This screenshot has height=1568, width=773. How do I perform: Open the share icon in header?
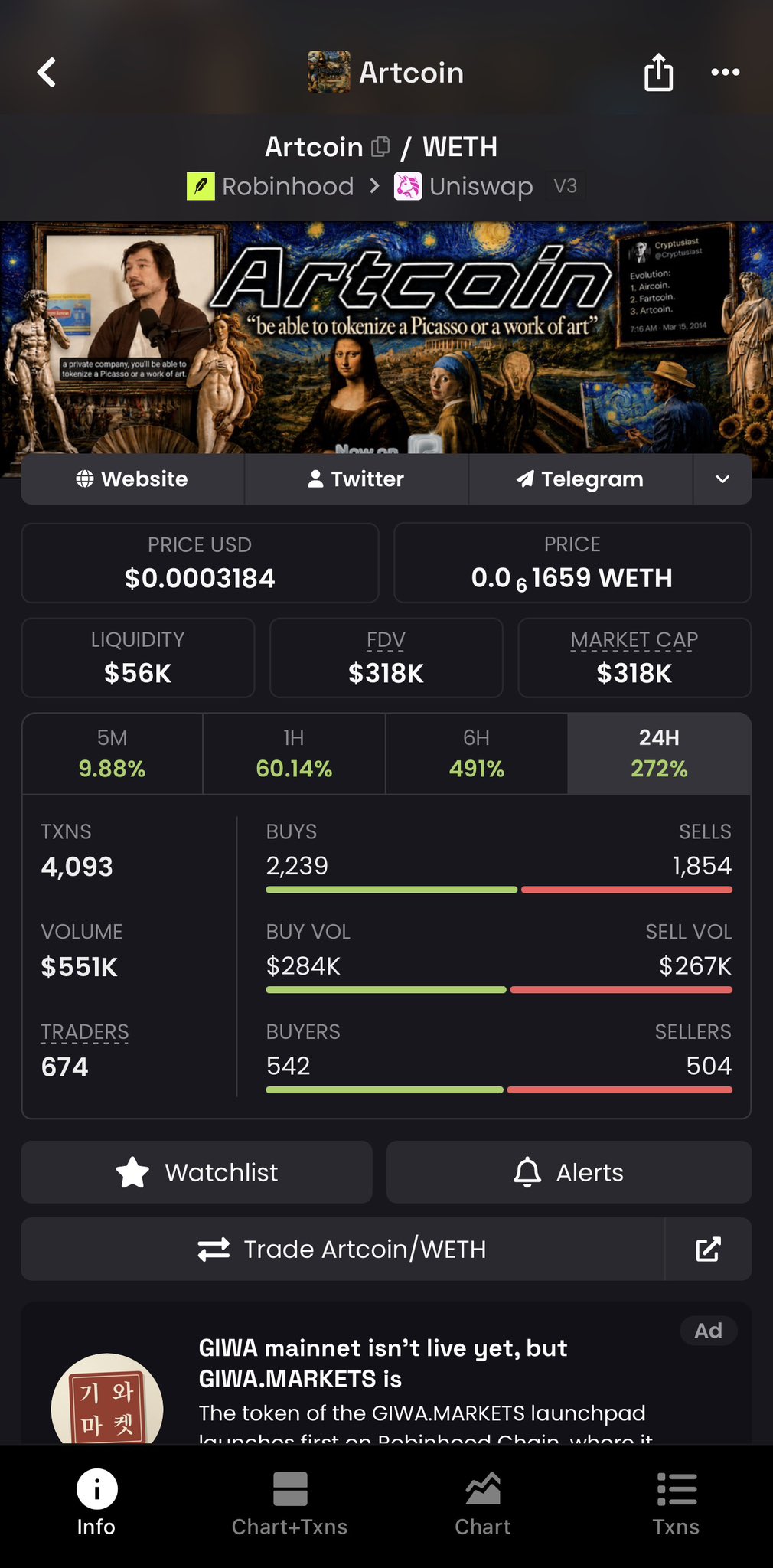[x=658, y=72]
